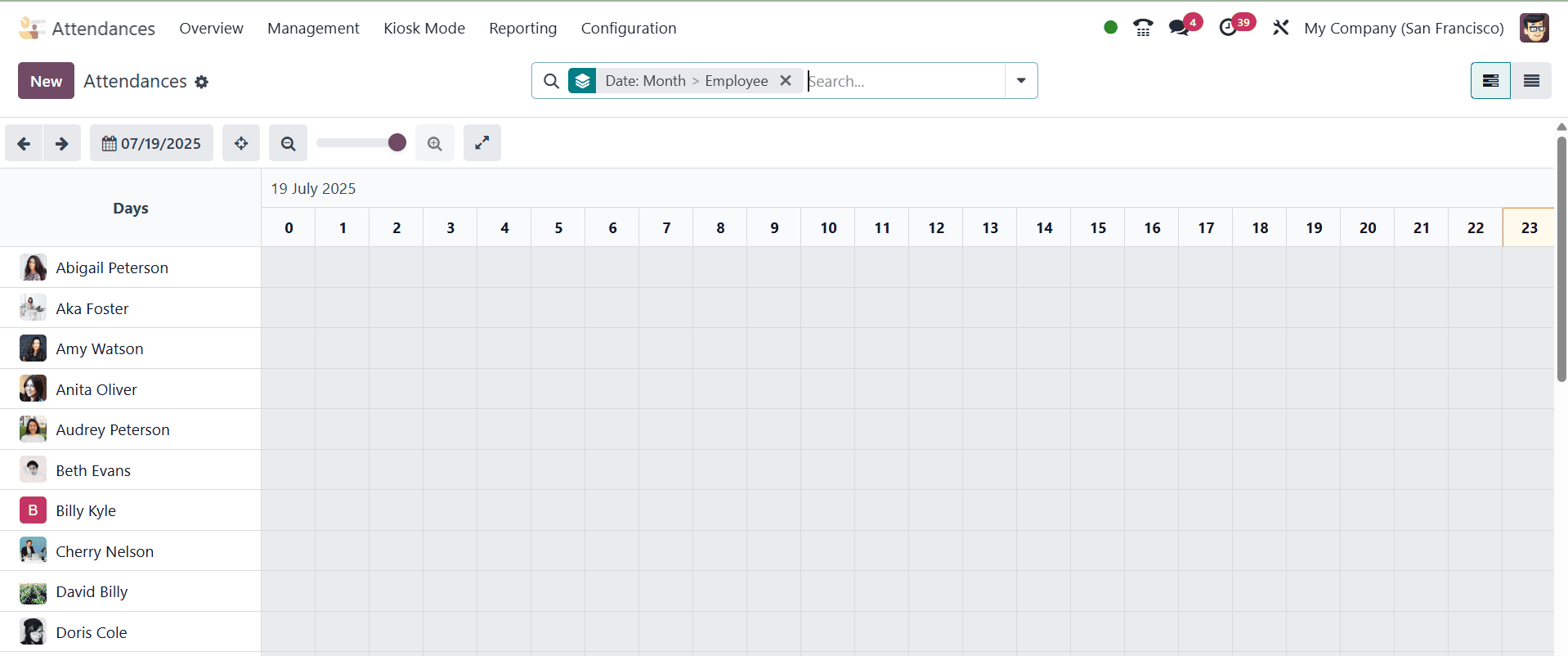1568x656 pixels.
Task: Open the Reporting menu
Action: [522, 28]
